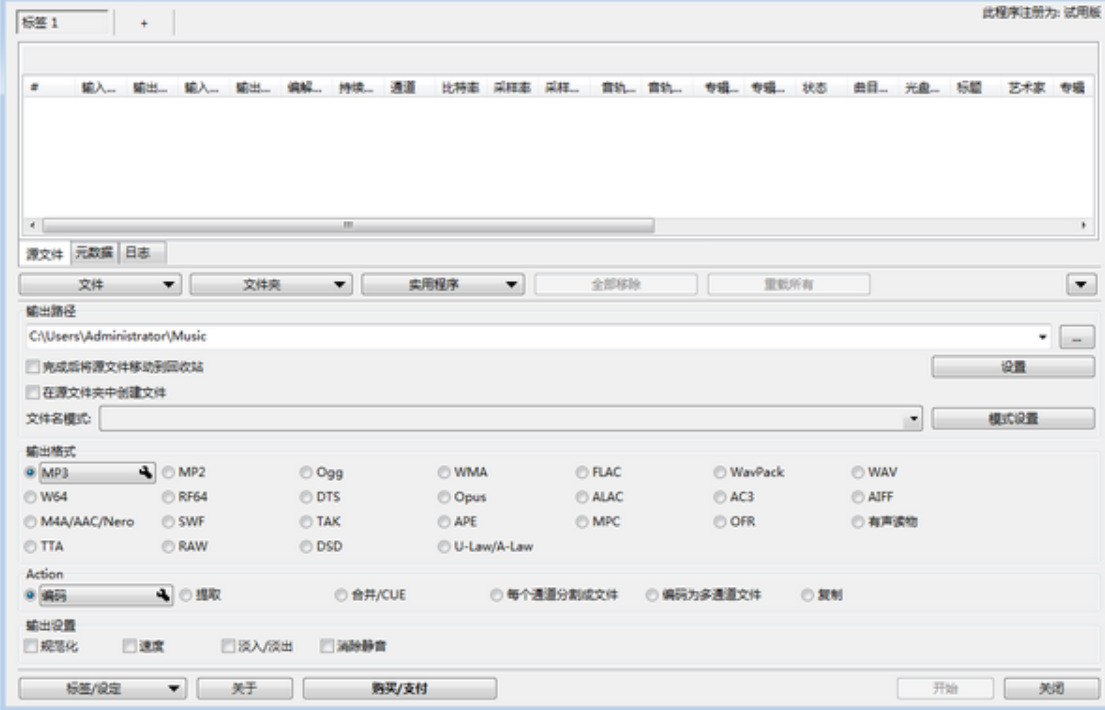This screenshot has width=1105, height=710.
Task: Choose the 复制 action
Action: [x=808, y=595]
